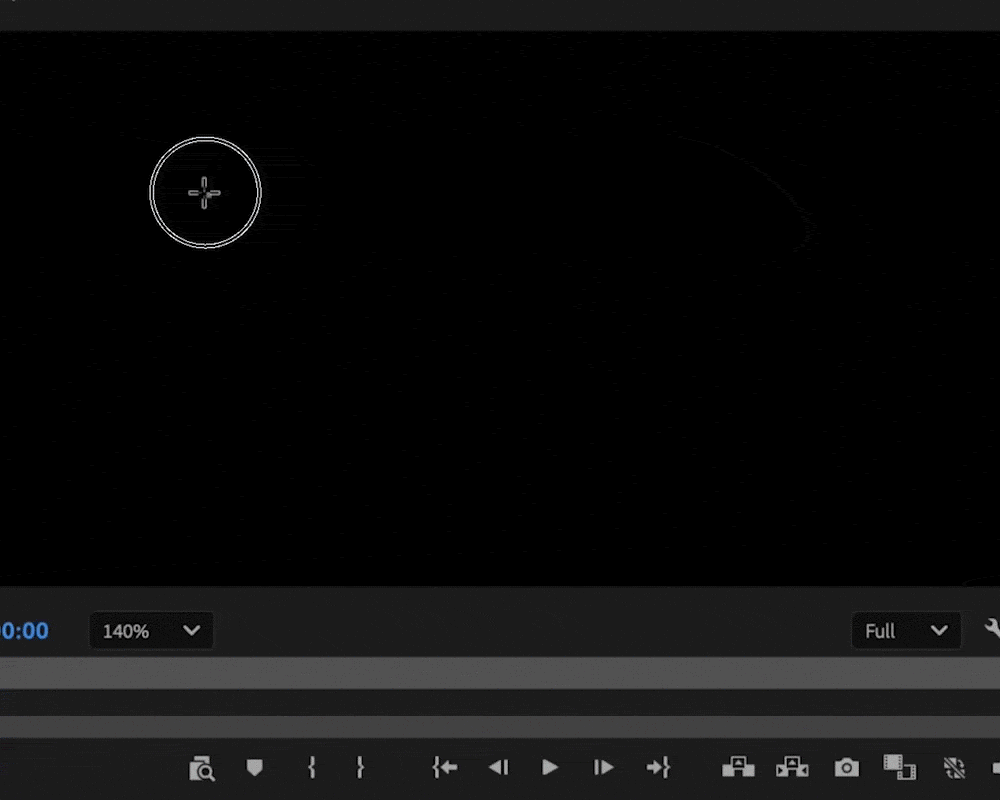Open the Full playback resolution dropdown
The height and width of the screenshot is (800, 1000).
pyautogui.click(x=906, y=631)
